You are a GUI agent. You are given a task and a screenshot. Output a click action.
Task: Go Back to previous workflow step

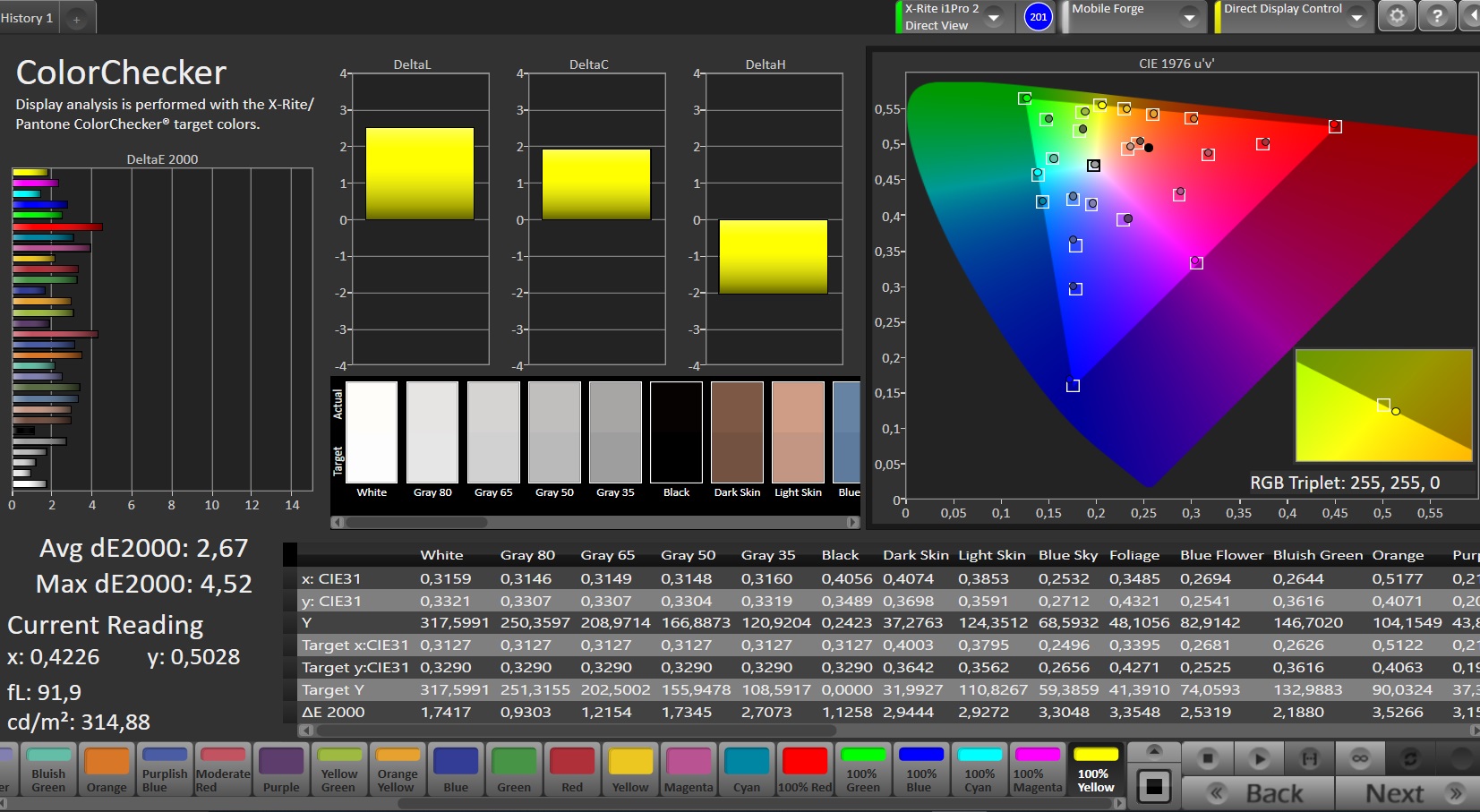click(1259, 793)
